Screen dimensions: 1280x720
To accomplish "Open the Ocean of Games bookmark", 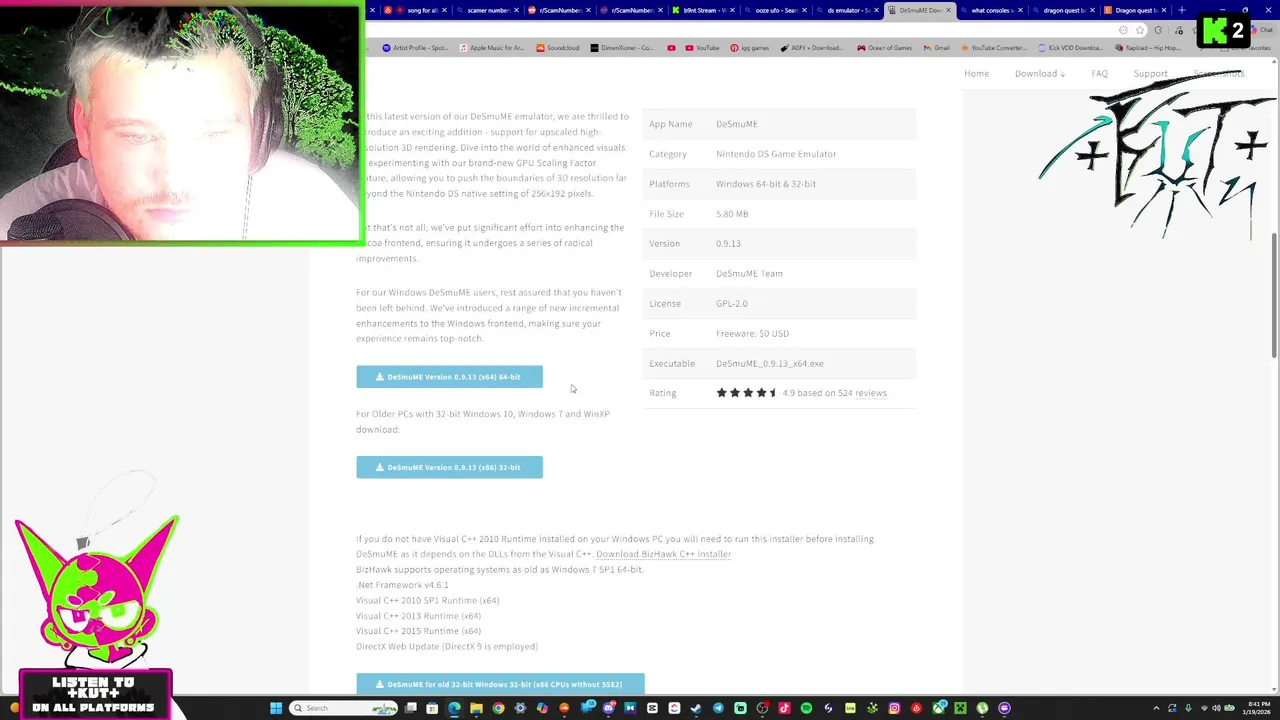I will [x=884, y=48].
